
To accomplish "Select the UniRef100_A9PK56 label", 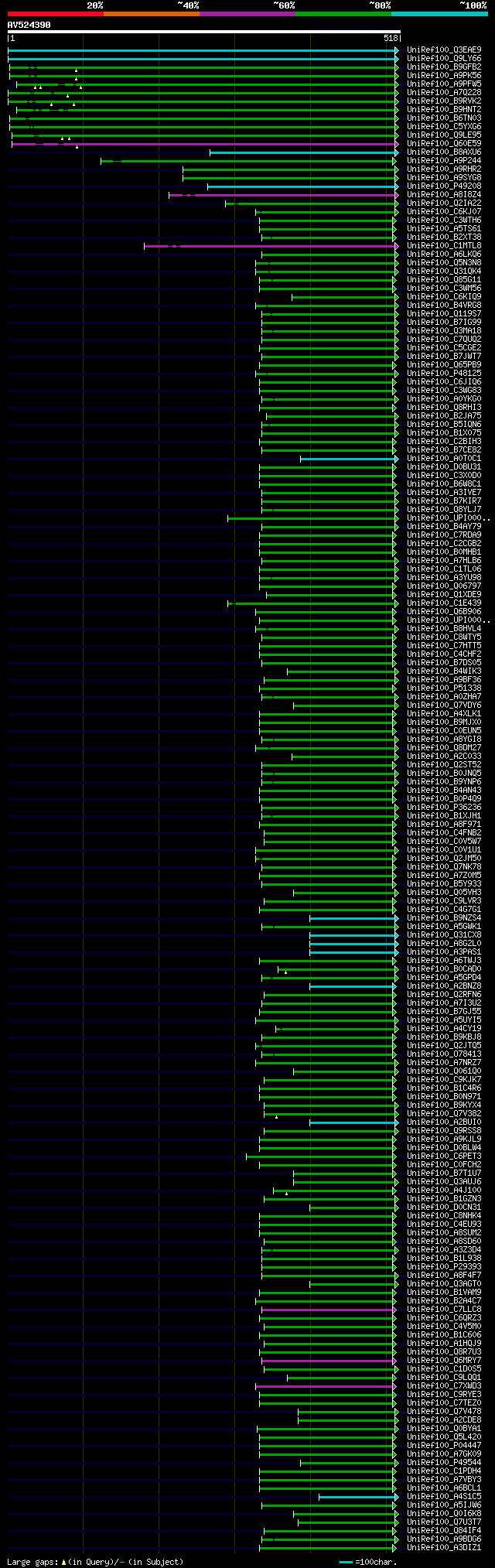I will [x=444, y=76].
